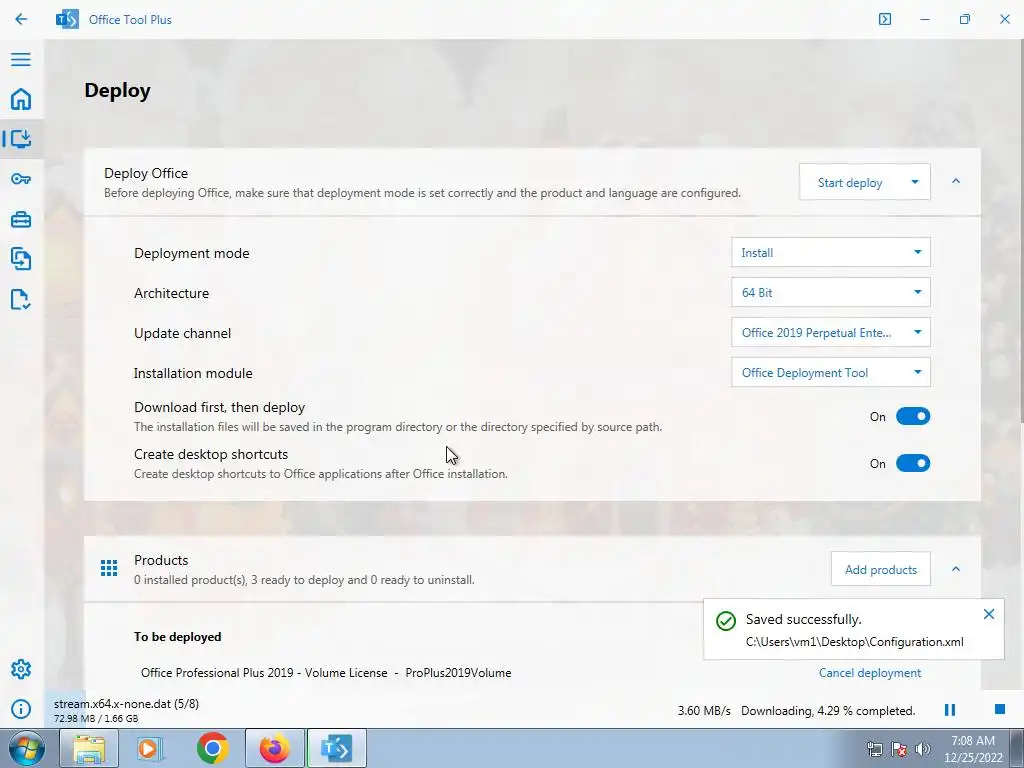Open Settings gear in sidebar
1024x768 pixels.
[x=21, y=669]
